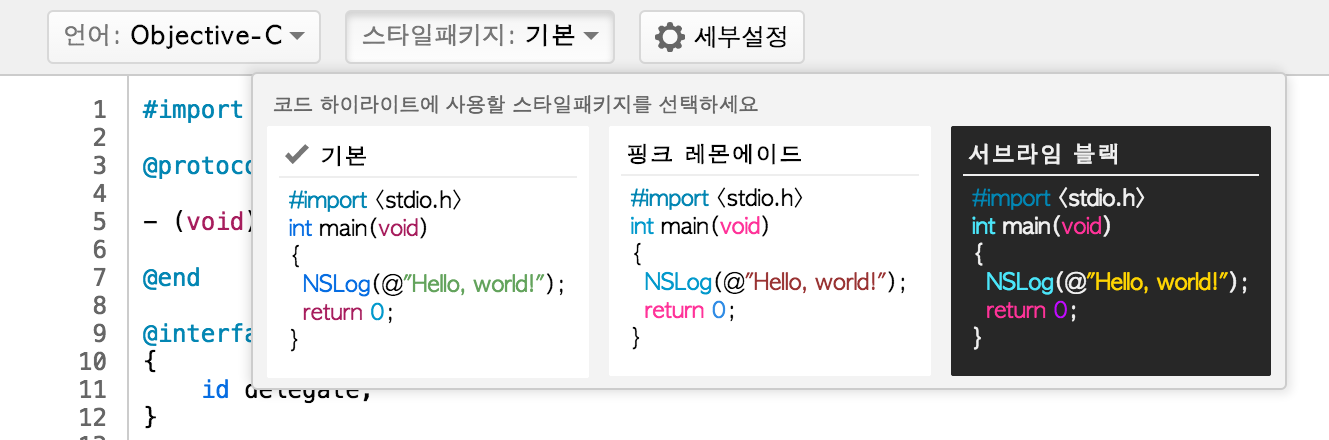The image size is (1329, 440).
Task: Expand the 스타일패키지 dropdown
Action: [x=479, y=37]
